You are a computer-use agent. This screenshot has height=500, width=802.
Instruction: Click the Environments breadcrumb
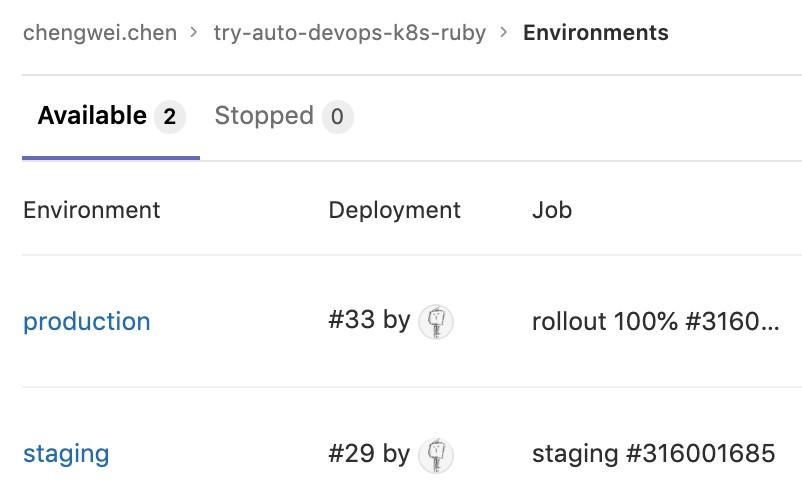596,33
